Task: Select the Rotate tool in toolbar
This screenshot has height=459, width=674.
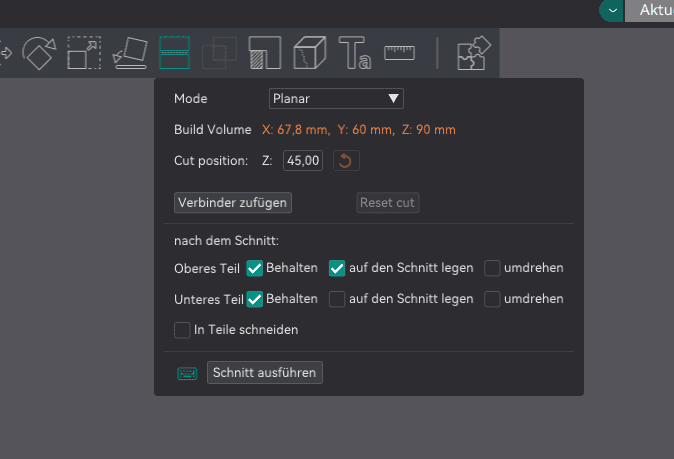Action: [38, 53]
